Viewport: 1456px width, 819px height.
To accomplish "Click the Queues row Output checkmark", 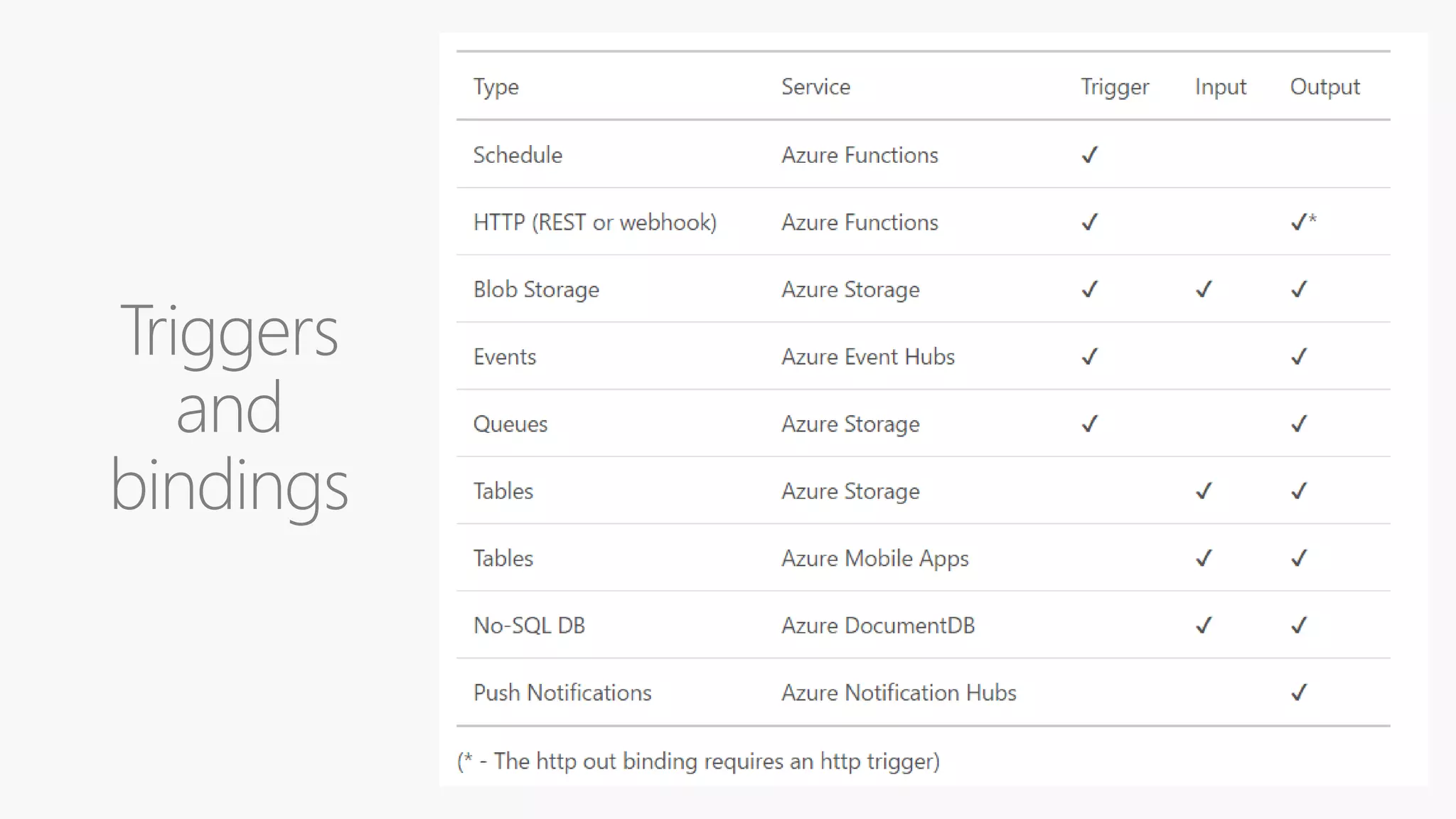I will [1299, 424].
